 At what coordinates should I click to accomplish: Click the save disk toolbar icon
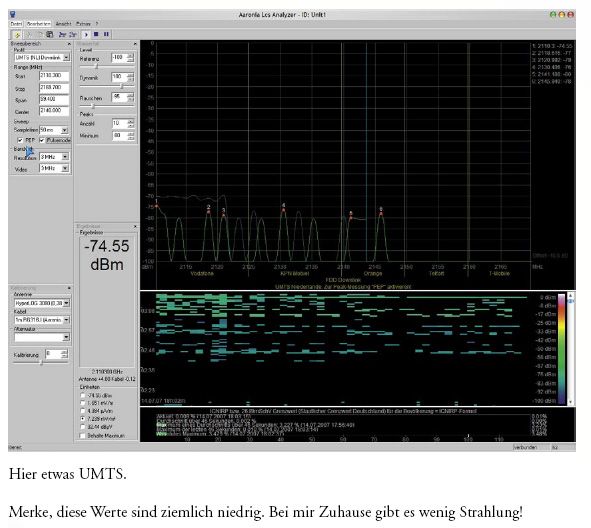49,34
